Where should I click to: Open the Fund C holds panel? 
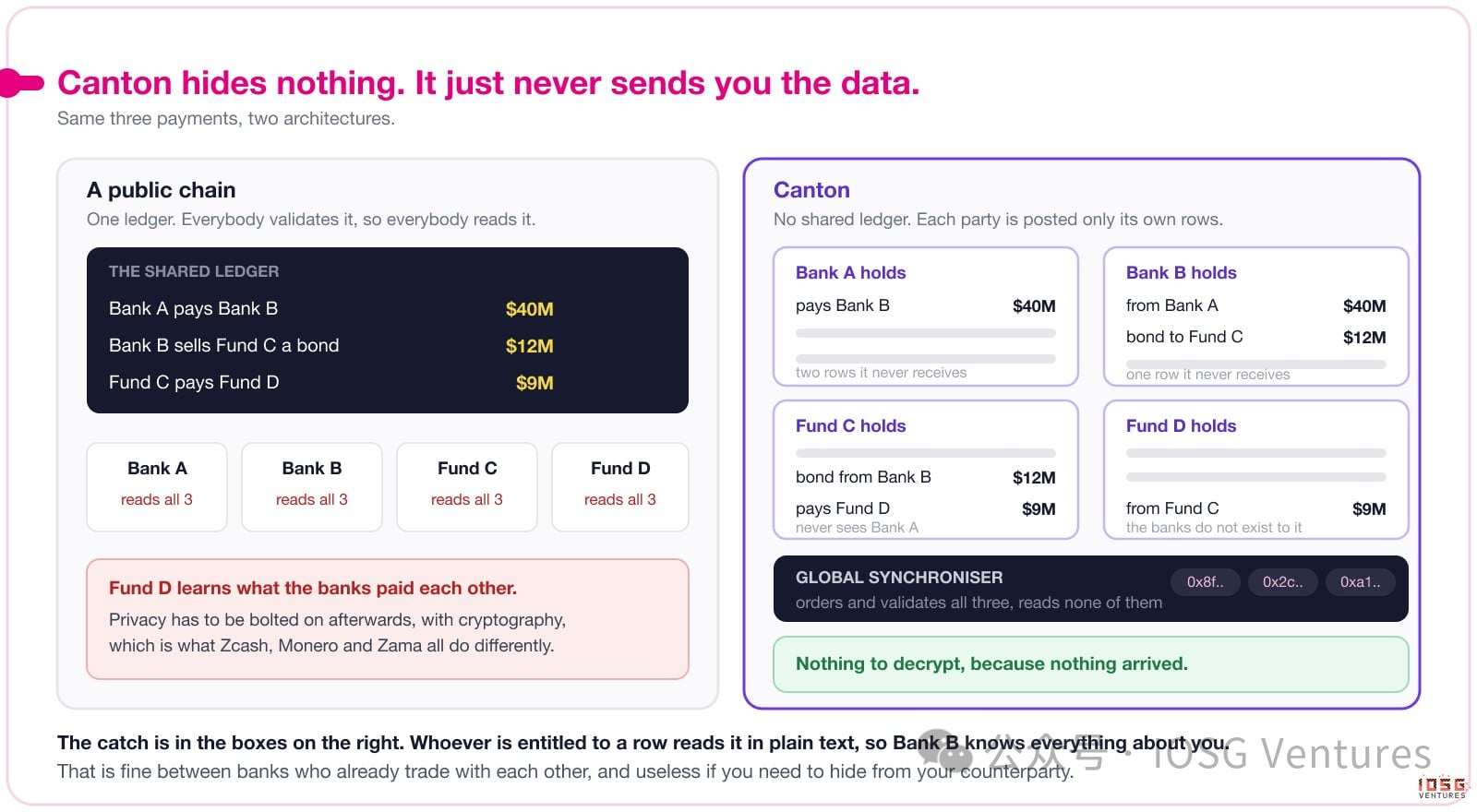coord(926,470)
